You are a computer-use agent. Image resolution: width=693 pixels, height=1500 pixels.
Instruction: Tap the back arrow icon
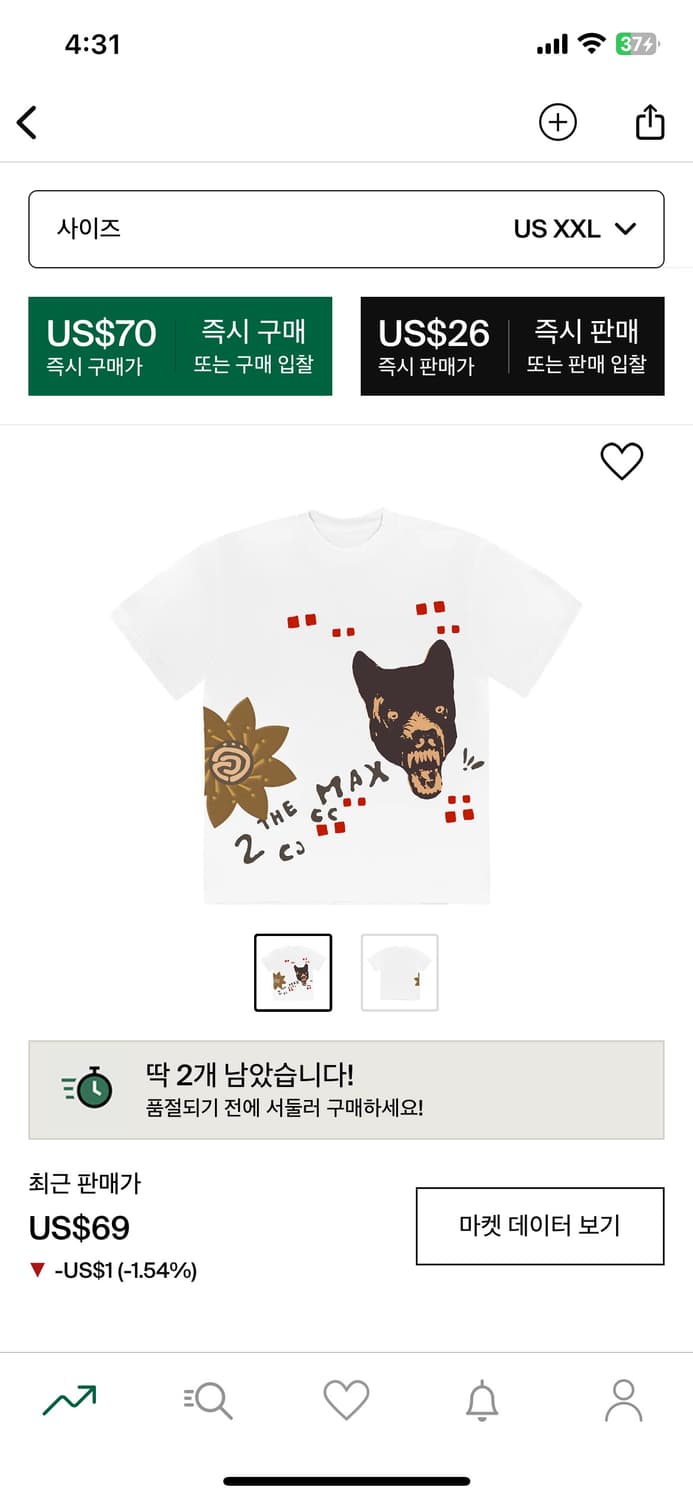pos(27,123)
